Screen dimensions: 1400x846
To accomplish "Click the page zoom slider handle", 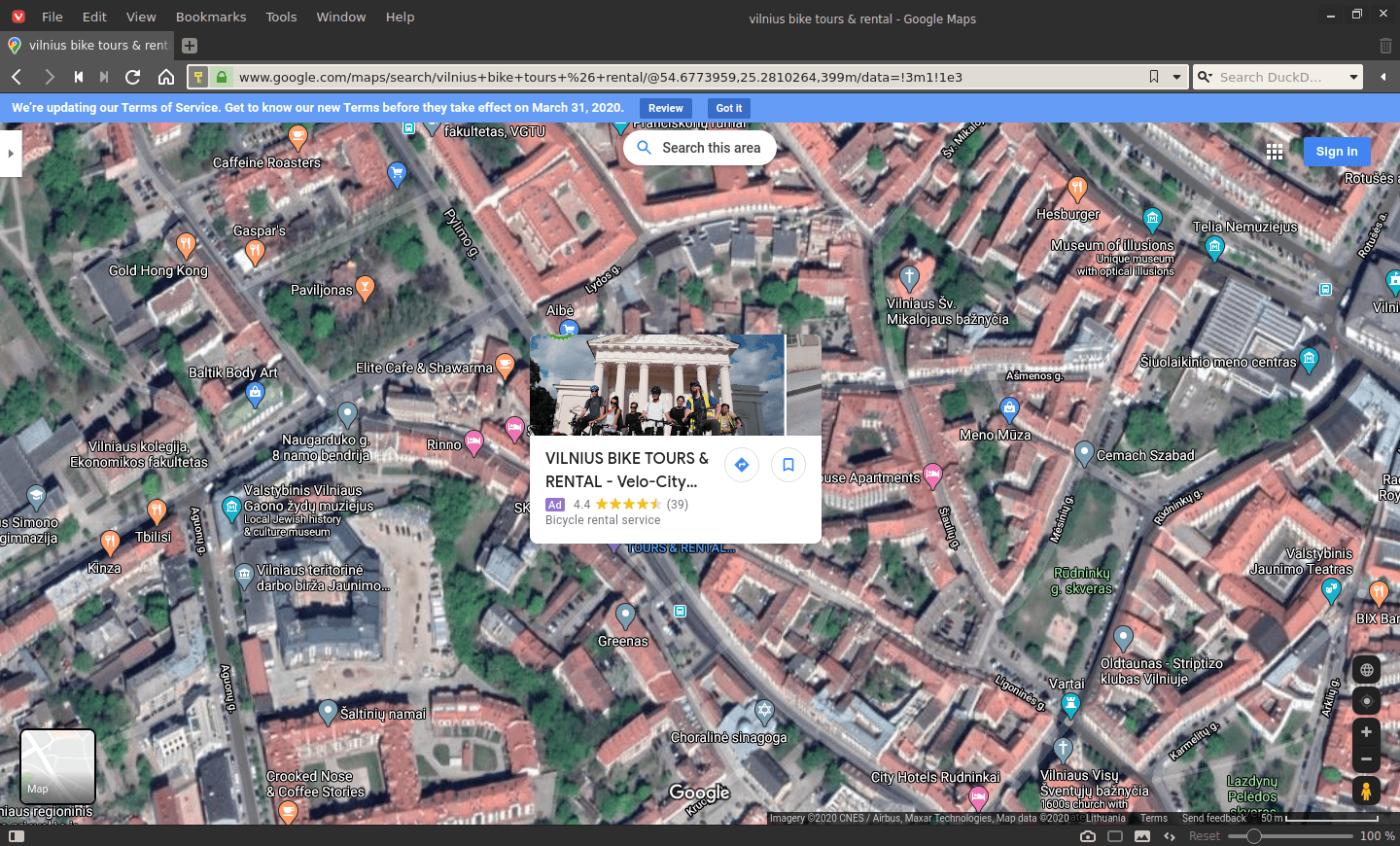I will point(1254,836).
